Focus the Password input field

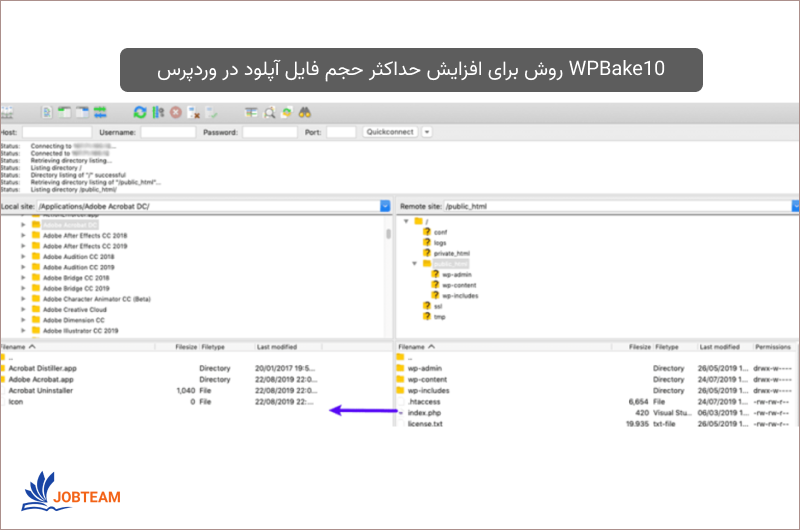[x=270, y=133]
